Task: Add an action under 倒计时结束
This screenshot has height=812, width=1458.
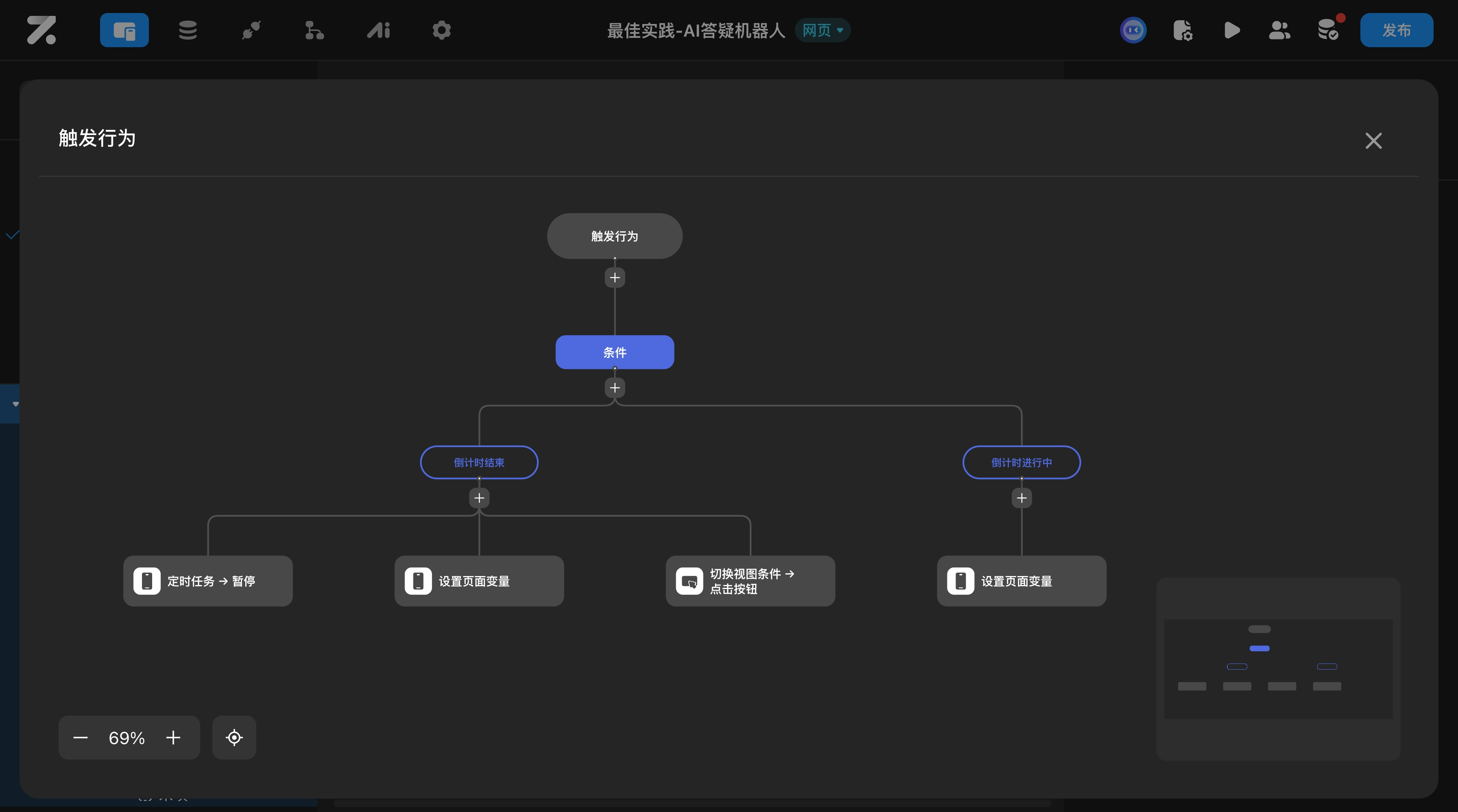Action: tap(479, 498)
